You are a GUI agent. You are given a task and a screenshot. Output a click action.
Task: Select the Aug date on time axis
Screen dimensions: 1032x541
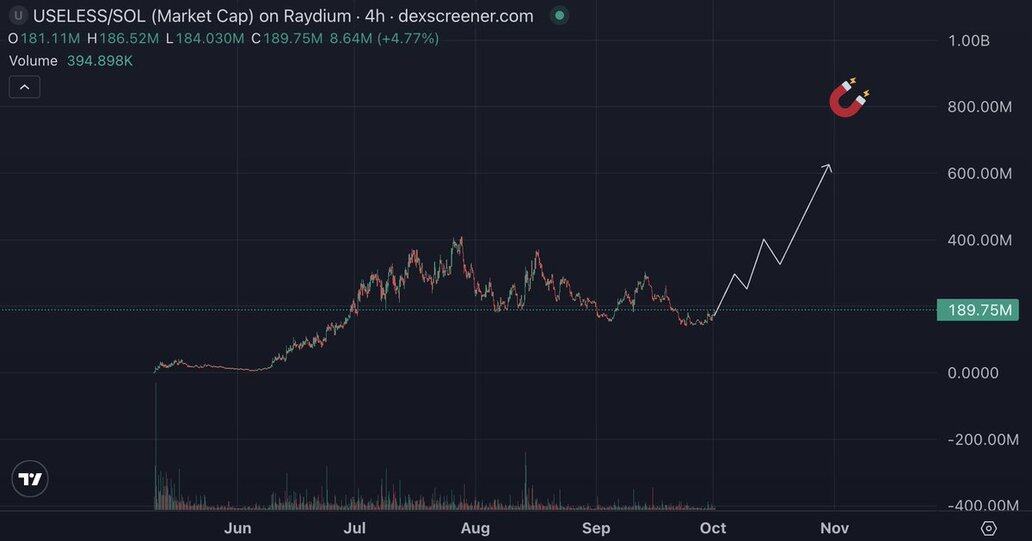(475, 528)
